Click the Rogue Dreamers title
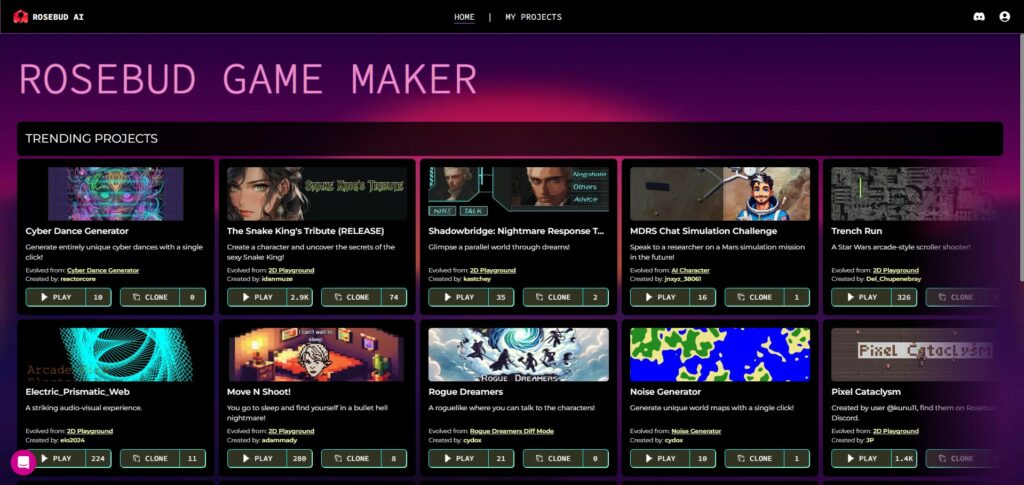The width and height of the screenshot is (1024, 485). click(466, 392)
